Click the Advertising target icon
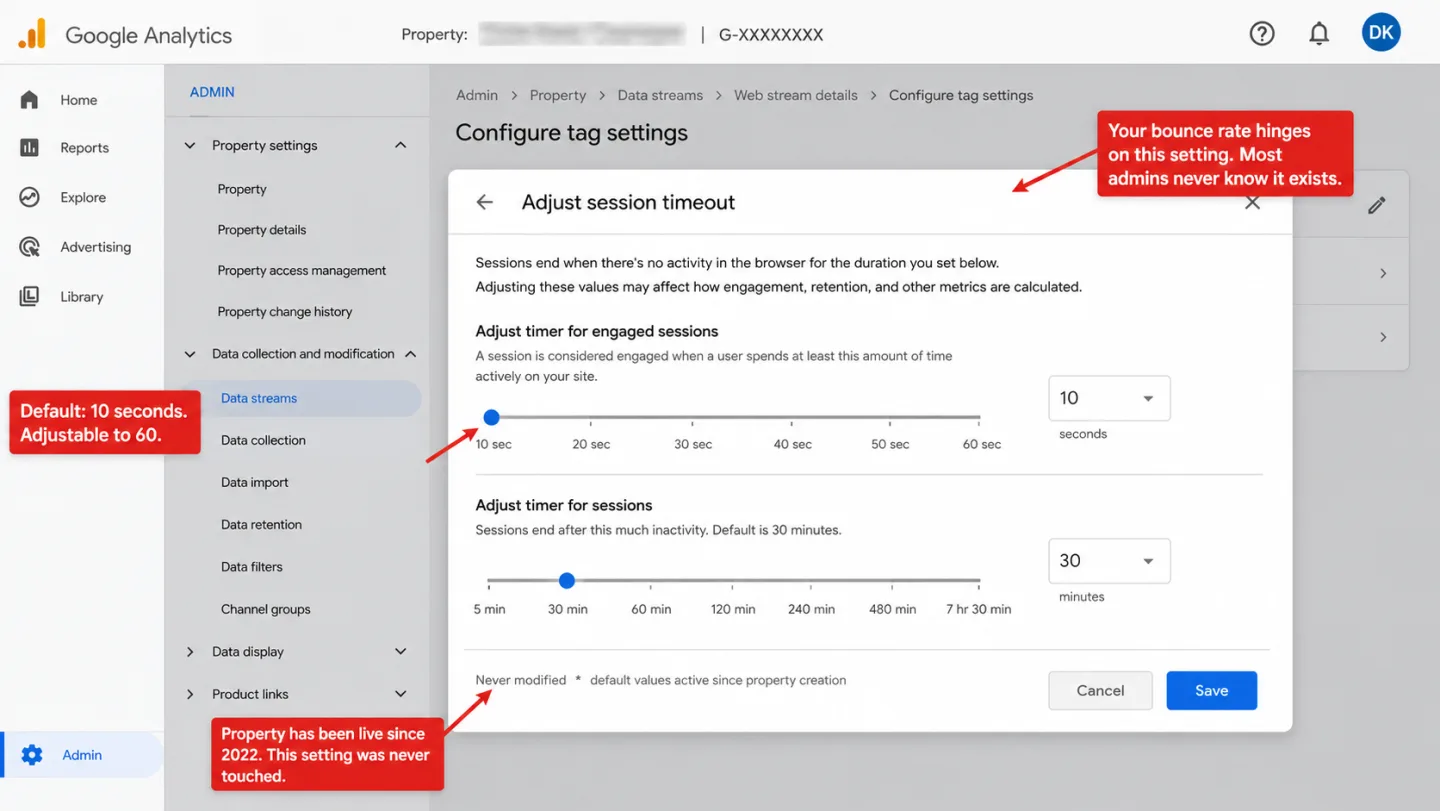This screenshot has height=811, width=1440. 29,247
